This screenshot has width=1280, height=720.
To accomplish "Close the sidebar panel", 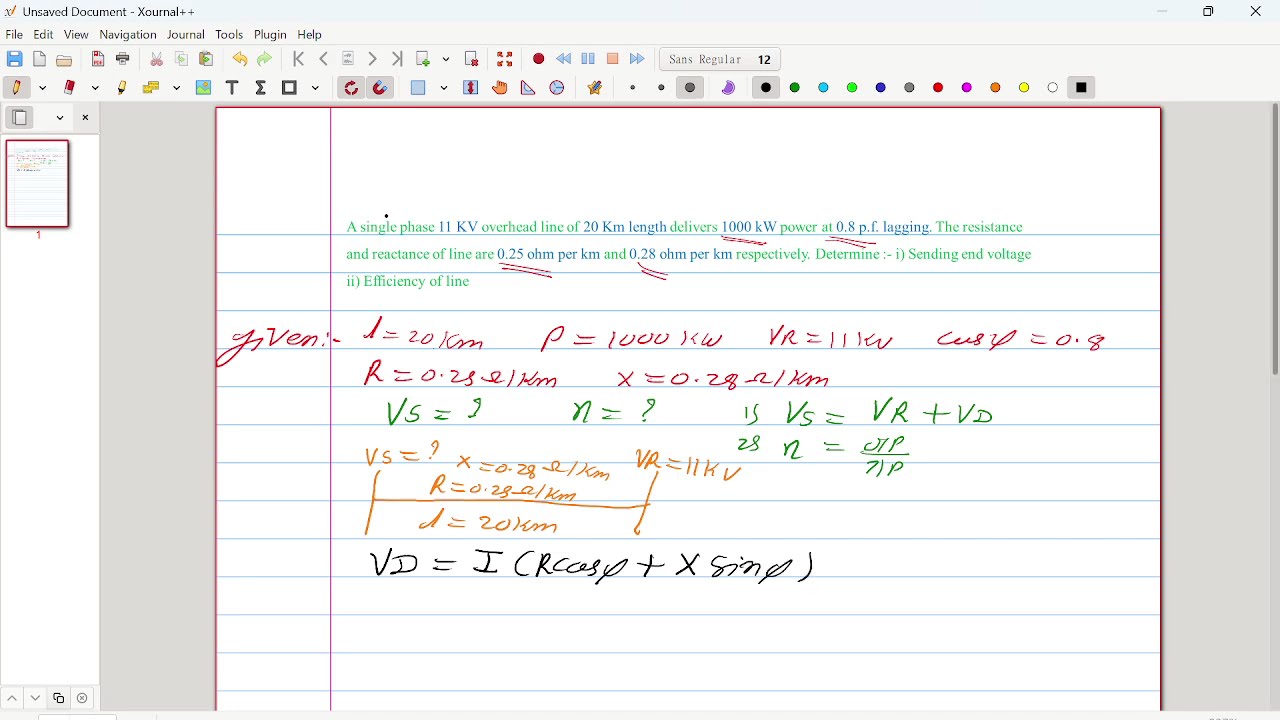I will click(86, 118).
